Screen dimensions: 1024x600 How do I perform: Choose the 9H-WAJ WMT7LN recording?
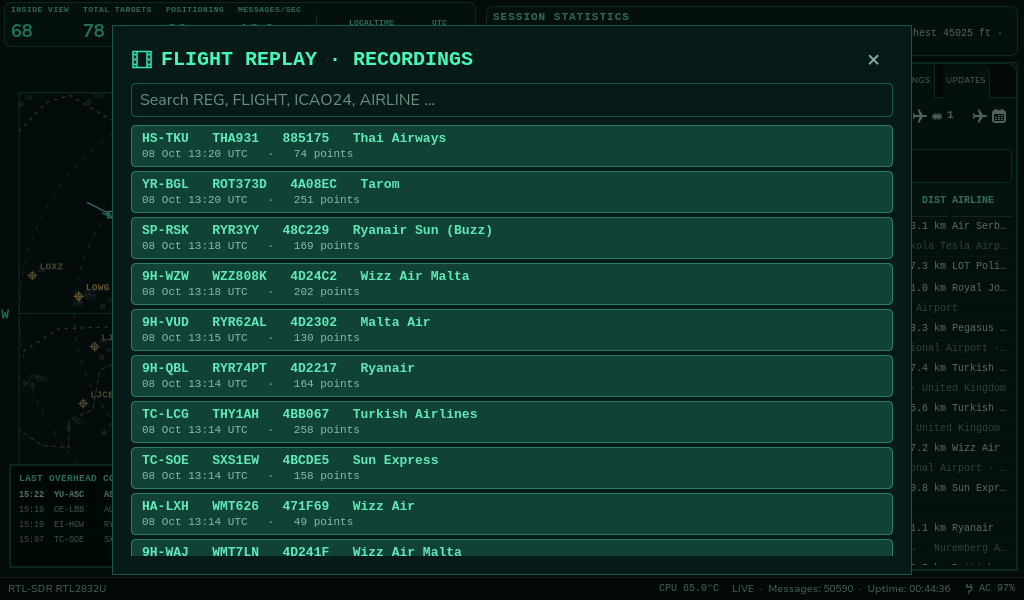coord(511,548)
